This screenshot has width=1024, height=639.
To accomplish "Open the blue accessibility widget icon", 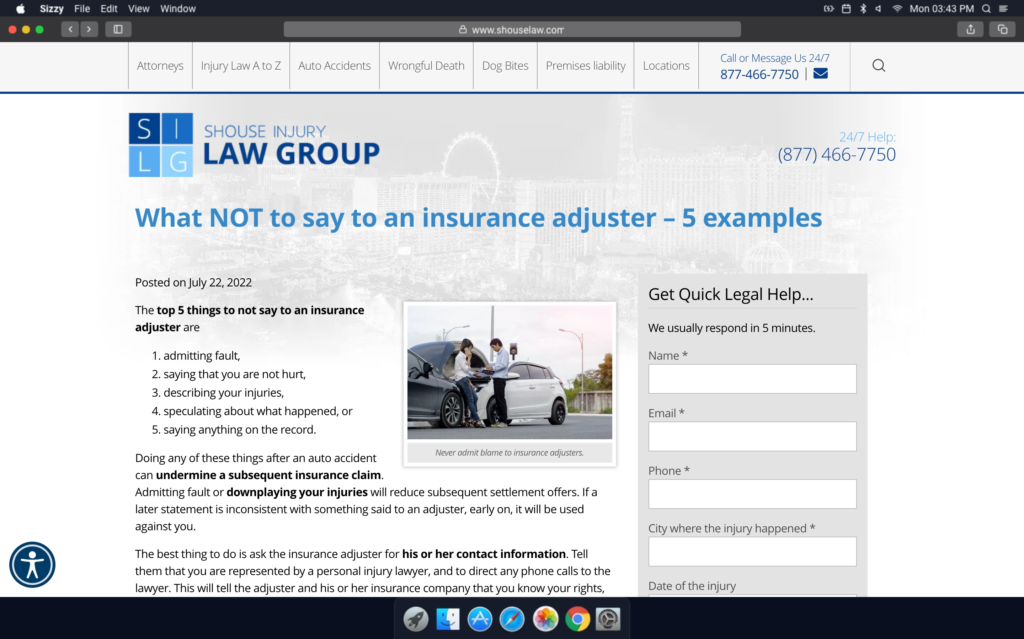I will click(32, 565).
